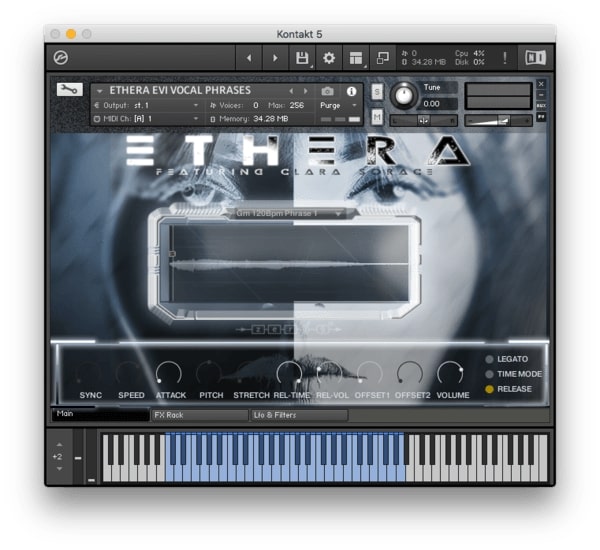
Task: Click the Memory 34.28 MB readout
Action: coord(249,119)
